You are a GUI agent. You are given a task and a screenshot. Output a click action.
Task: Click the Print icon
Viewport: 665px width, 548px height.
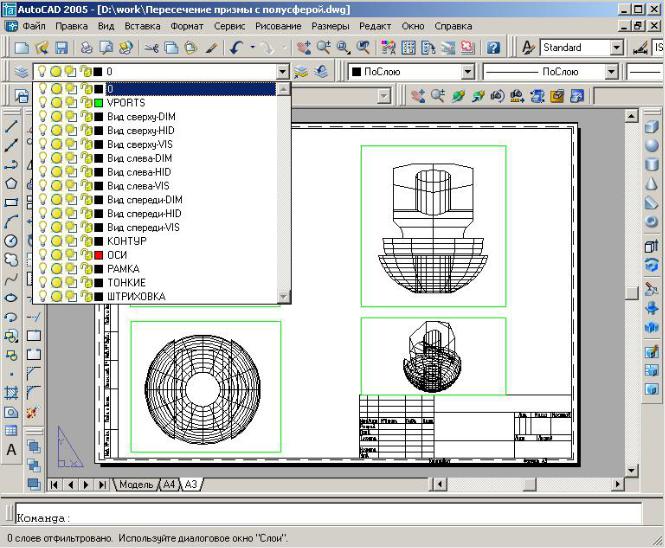click(87, 48)
